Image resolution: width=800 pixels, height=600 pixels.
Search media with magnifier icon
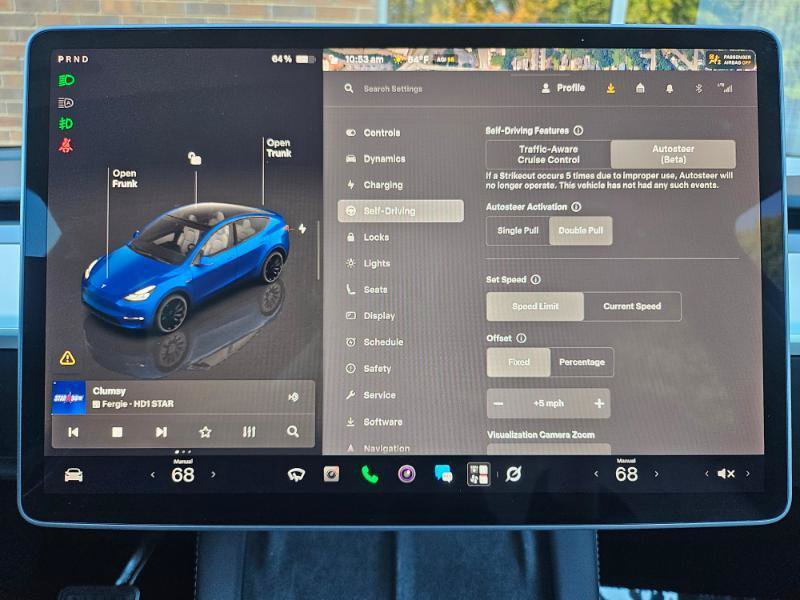pyautogui.click(x=293, y=432)
